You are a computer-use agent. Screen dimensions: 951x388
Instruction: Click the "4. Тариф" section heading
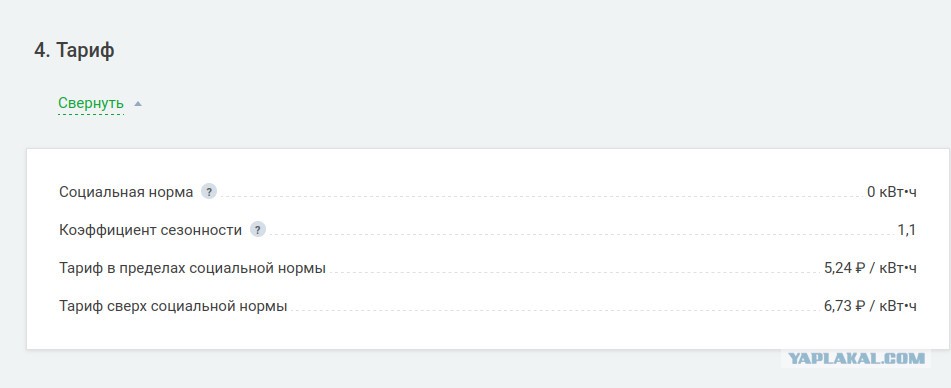click(74, 50)
